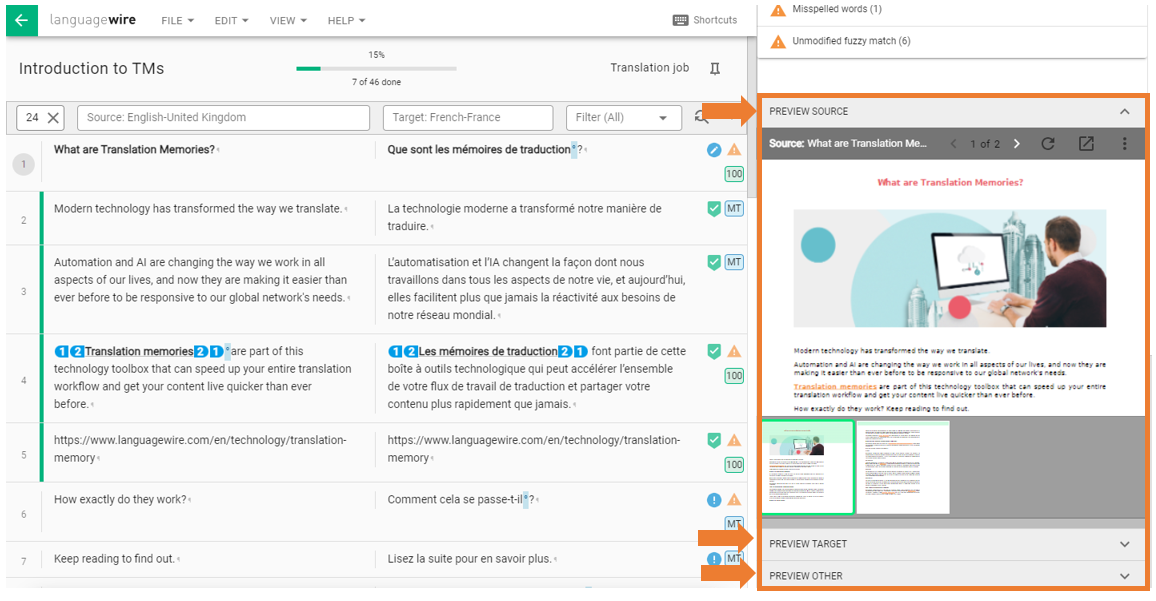Expand the Preview Target panel

[1124, 544]
